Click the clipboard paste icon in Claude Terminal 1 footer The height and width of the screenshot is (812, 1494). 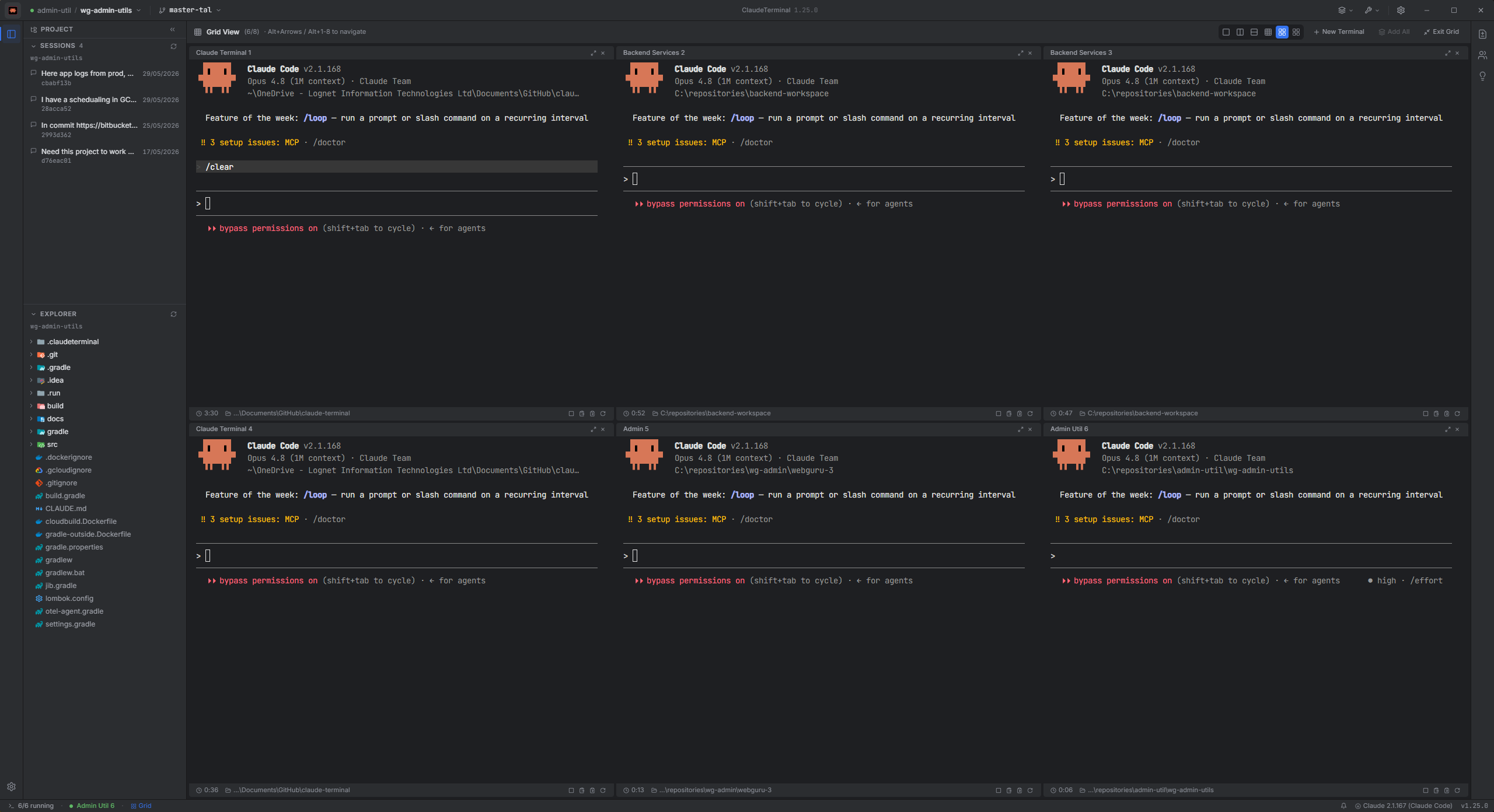582,414
